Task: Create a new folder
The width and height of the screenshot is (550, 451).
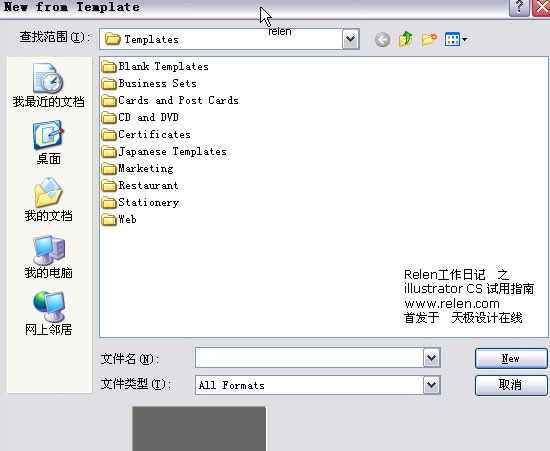Action: [429, 39]
